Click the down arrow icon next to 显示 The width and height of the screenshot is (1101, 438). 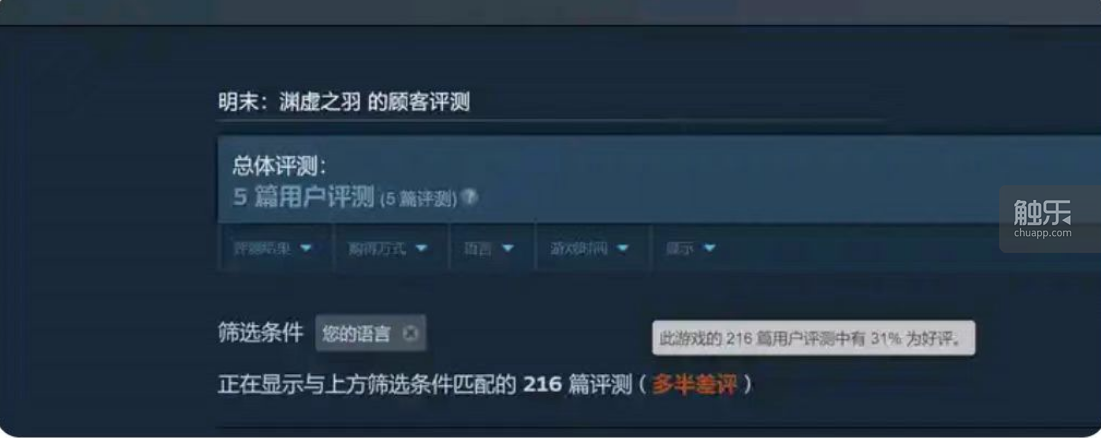point(709,248)
